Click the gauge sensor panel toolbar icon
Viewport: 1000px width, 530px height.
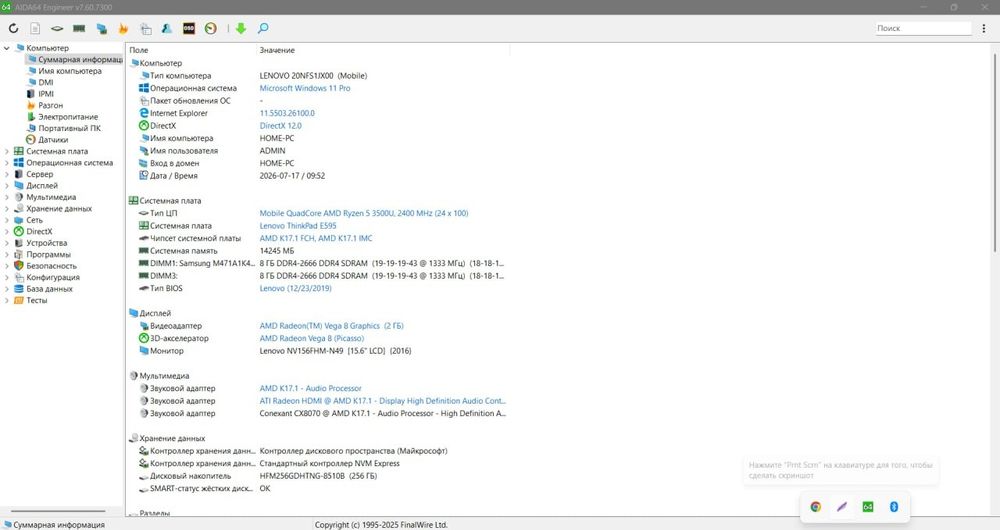pos(210,28)
